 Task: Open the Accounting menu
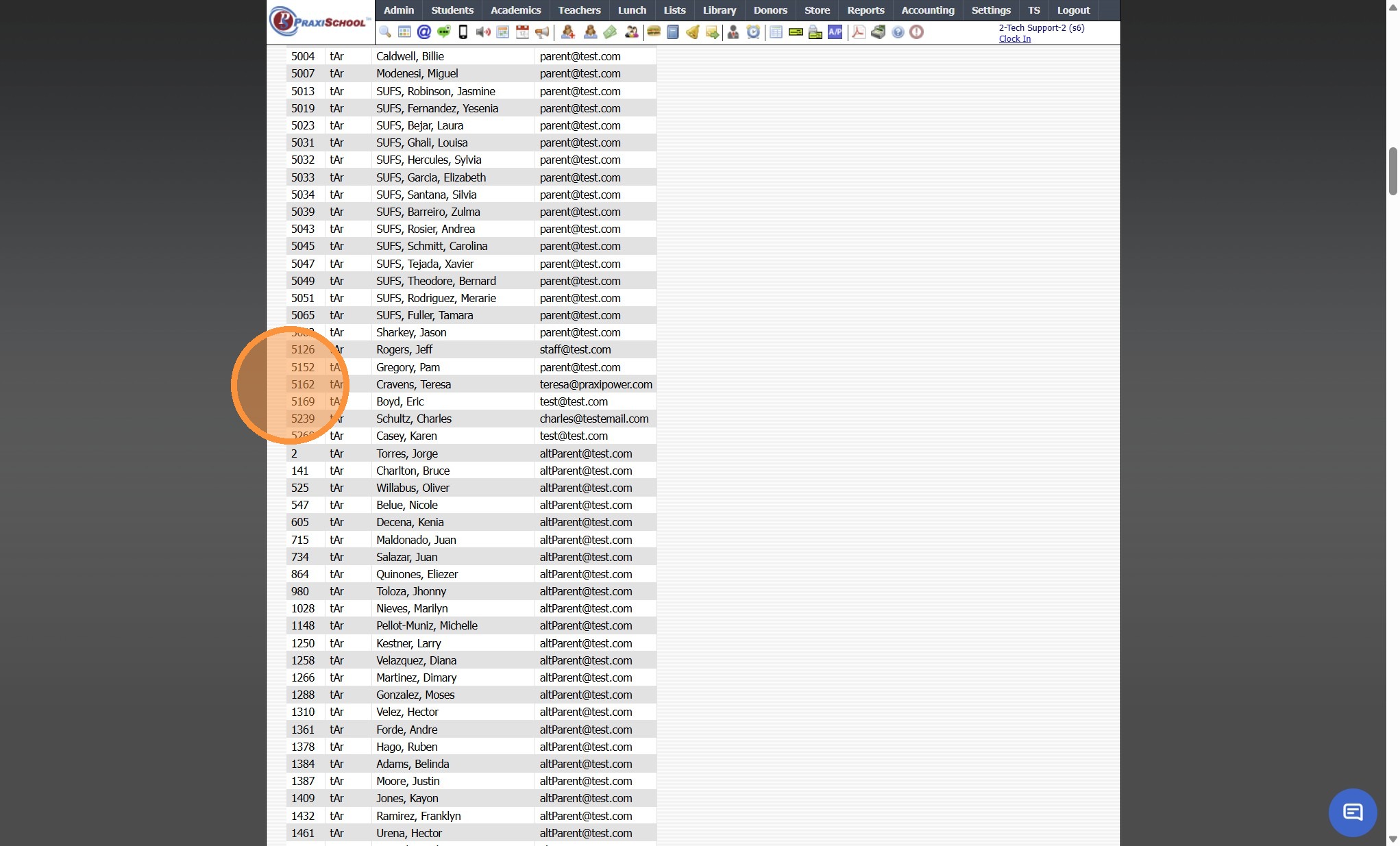927,10
